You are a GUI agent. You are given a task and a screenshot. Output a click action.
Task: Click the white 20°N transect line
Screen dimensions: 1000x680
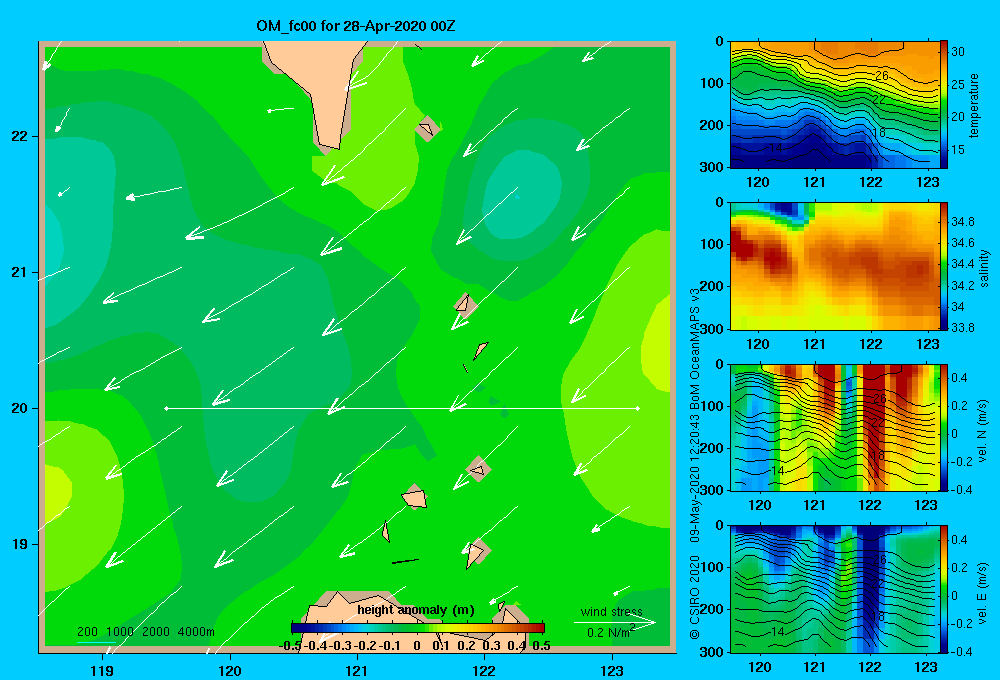pyautogui.click(x=402, y=408)
